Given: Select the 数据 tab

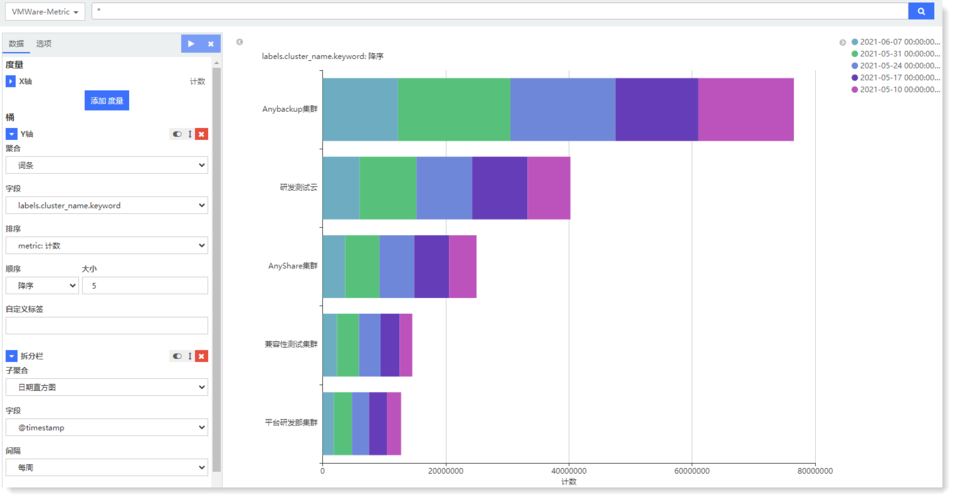Looking at the screenshot, I should (16, 44).
